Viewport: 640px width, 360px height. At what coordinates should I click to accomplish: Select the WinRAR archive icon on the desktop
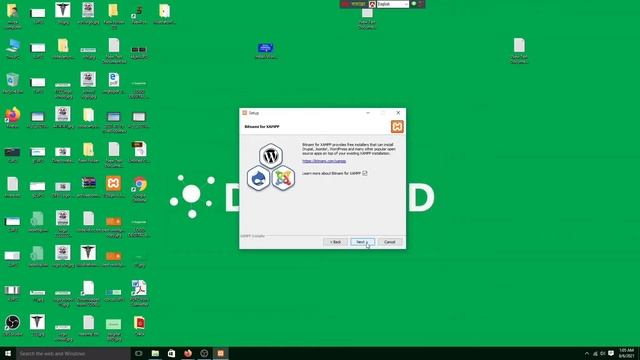(88, 187)
